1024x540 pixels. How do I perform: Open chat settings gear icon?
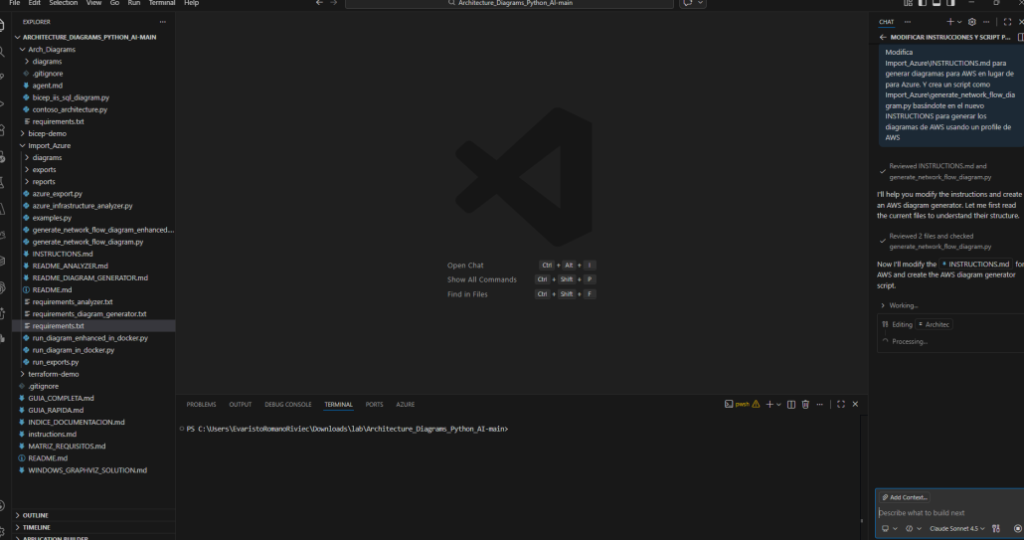click(x=971, y=21)
